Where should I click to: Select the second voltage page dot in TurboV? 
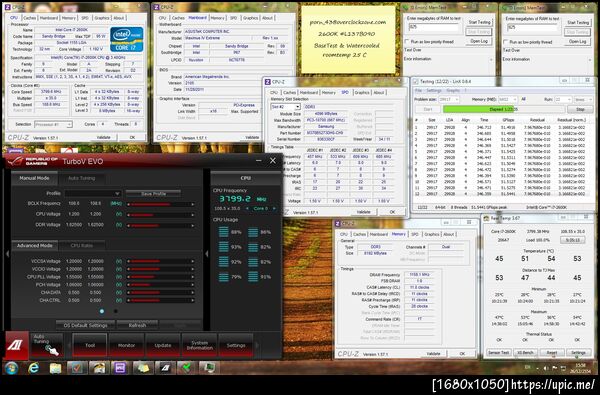116,311
